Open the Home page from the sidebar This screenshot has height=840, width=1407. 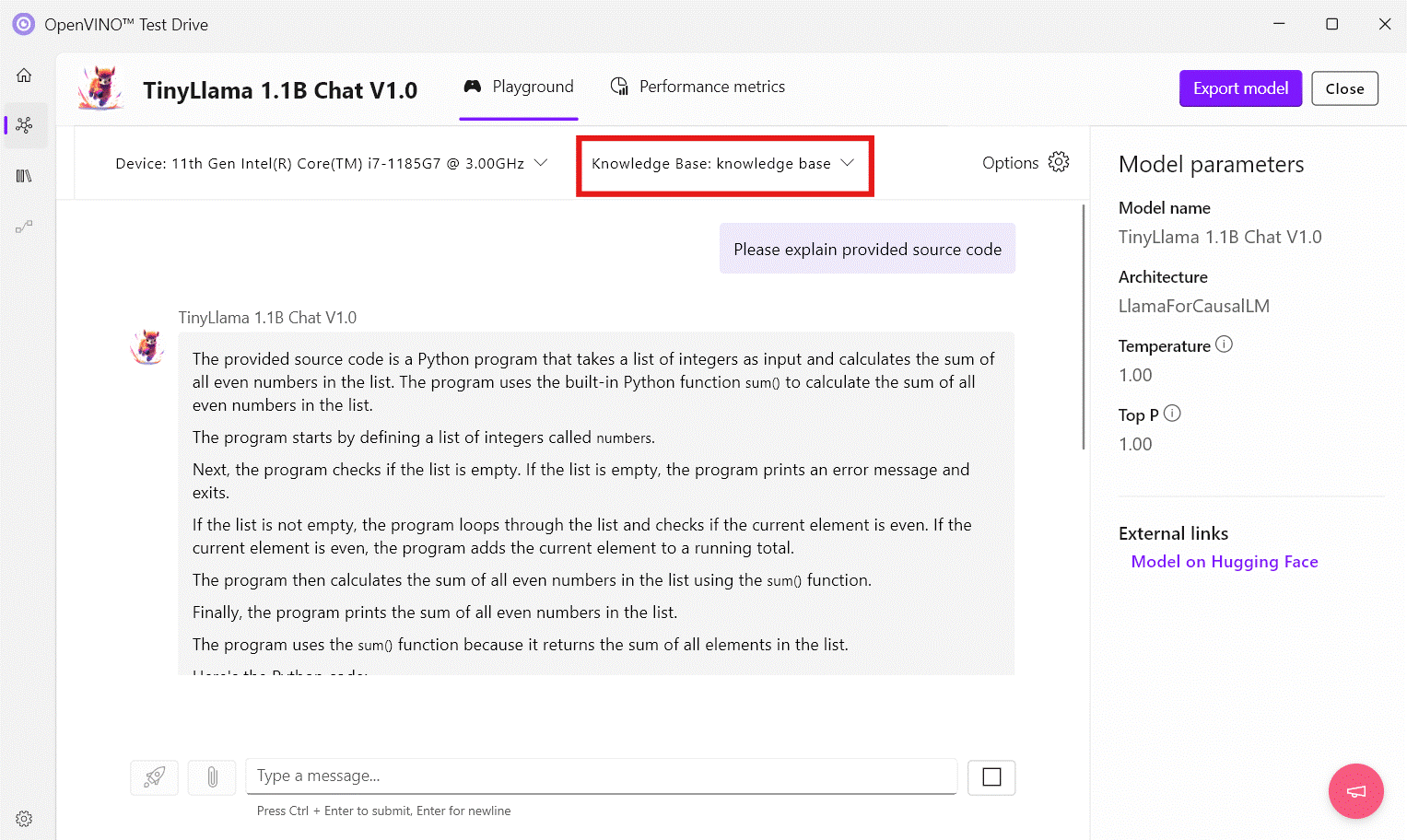[24, 75]
